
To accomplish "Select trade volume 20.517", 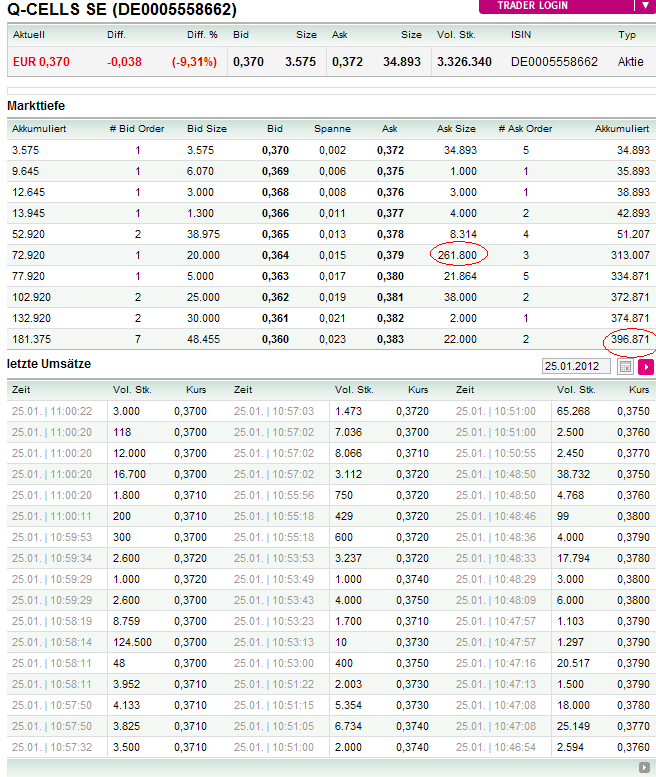I will click(x=573, y=664).
